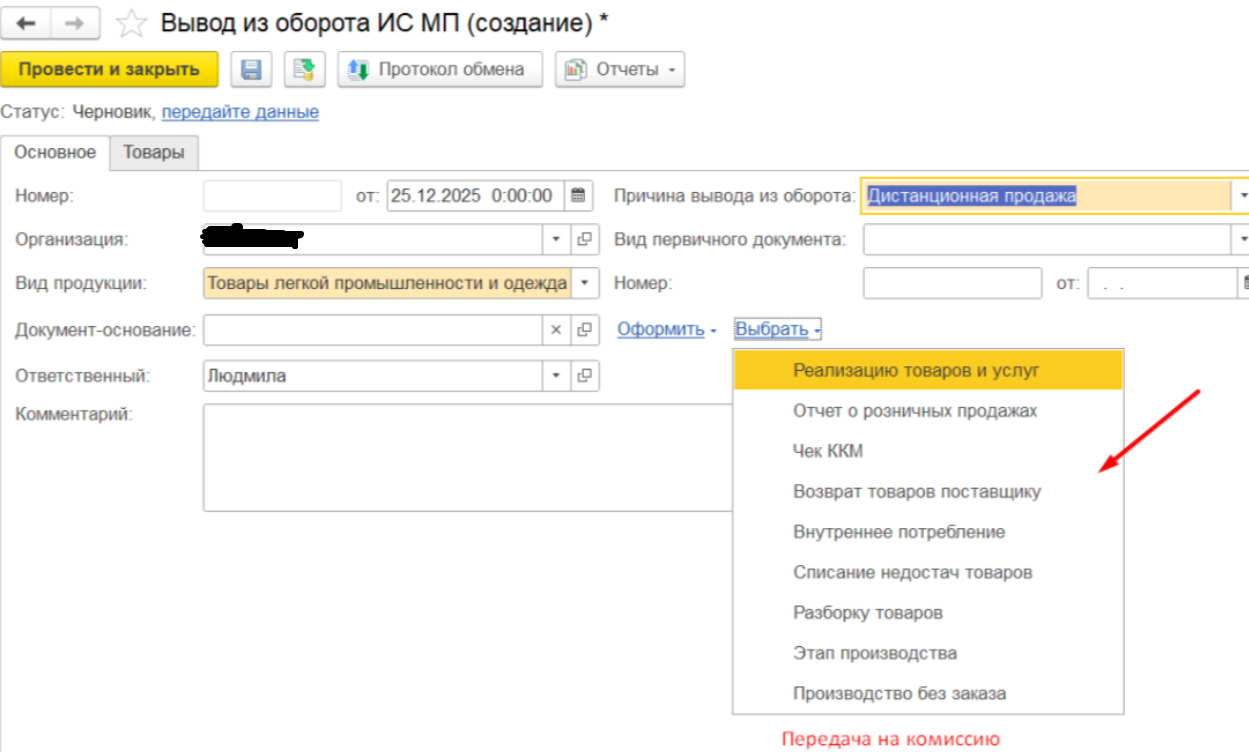Viewport: 1249px width, 752px height.
Task: Add document to favorites with star icon
Action: click(x=132, y=23)
